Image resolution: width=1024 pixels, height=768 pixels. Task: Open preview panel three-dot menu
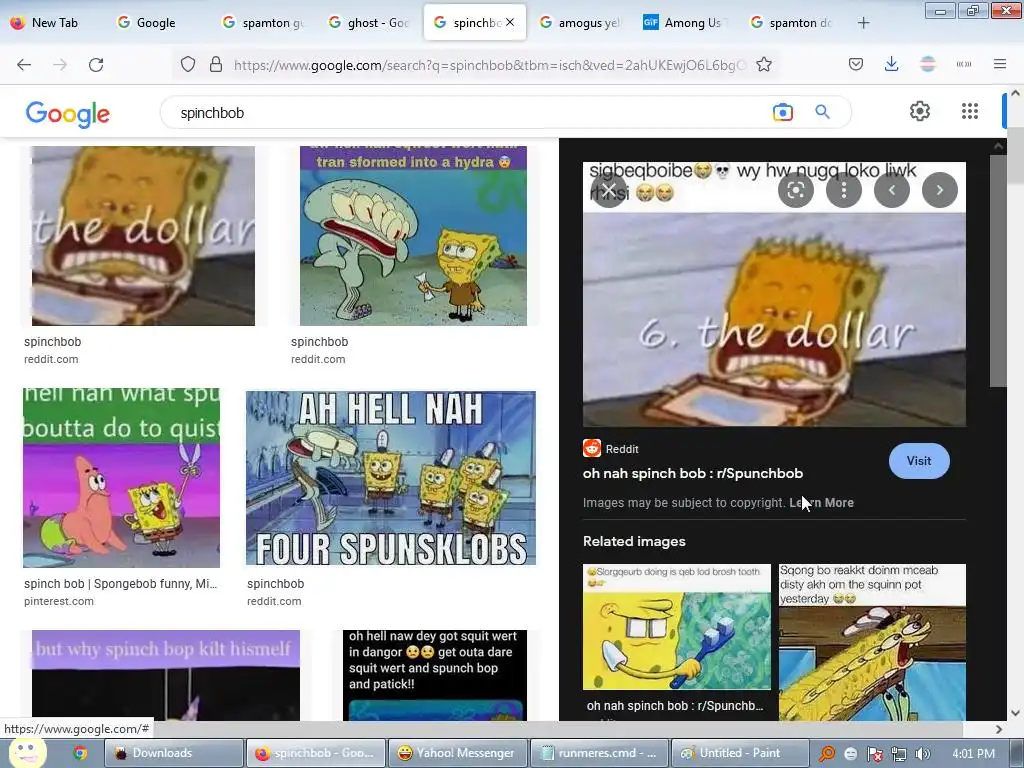tap(844, 190)
